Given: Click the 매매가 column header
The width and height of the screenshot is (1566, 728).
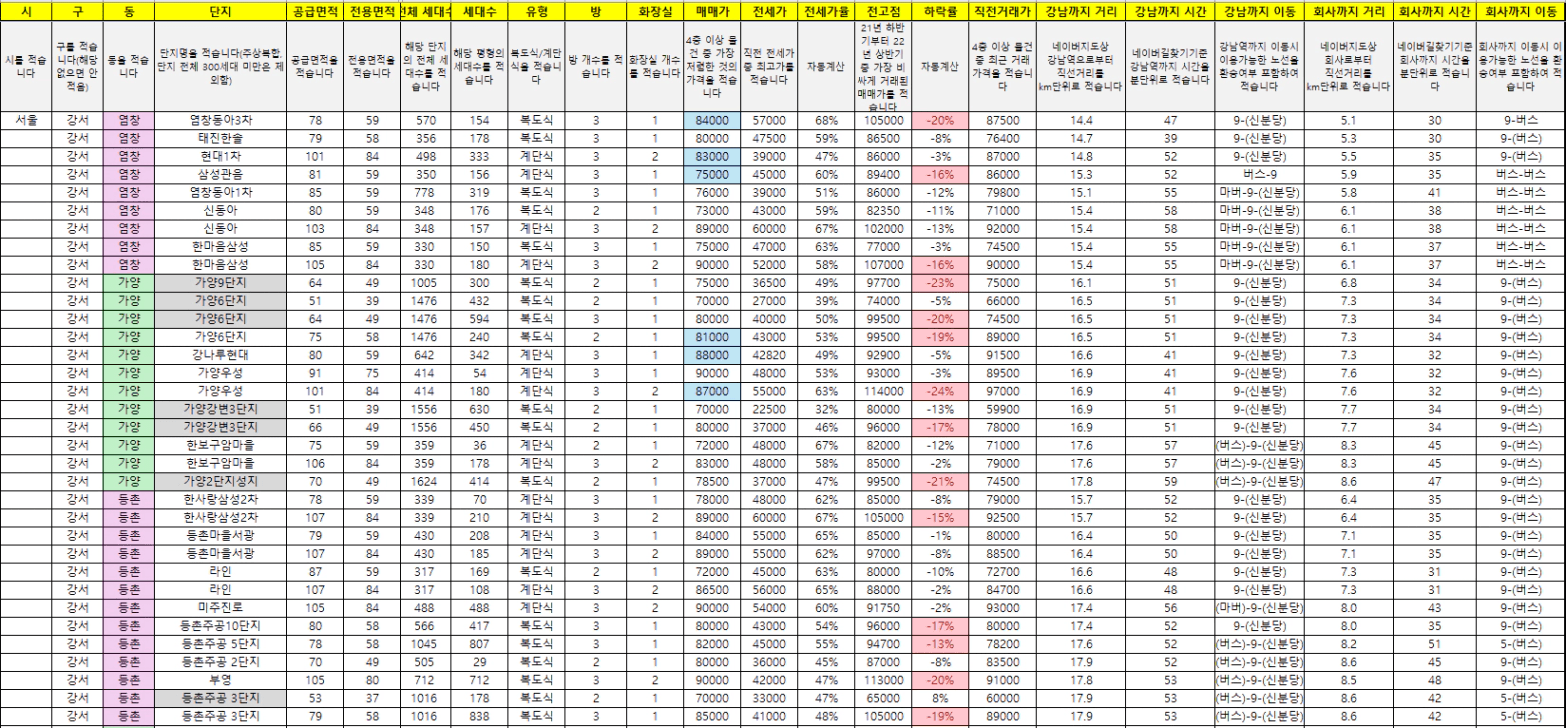Looking at the screenshot, I should pyautogui.click(x=712, y=12).
